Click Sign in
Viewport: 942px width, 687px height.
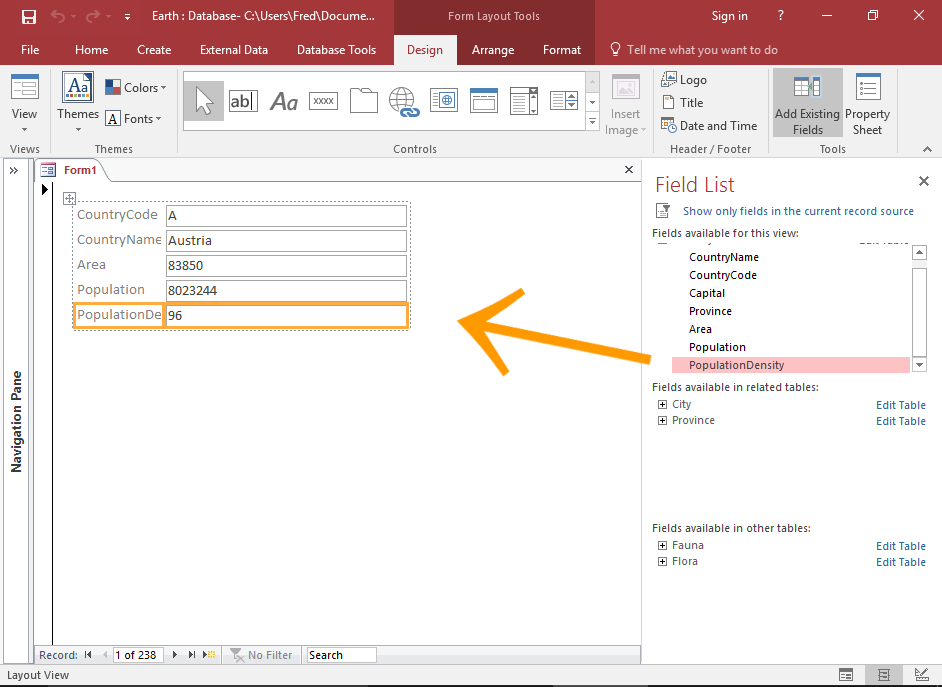pyautogui.click(x=729, y=16)
